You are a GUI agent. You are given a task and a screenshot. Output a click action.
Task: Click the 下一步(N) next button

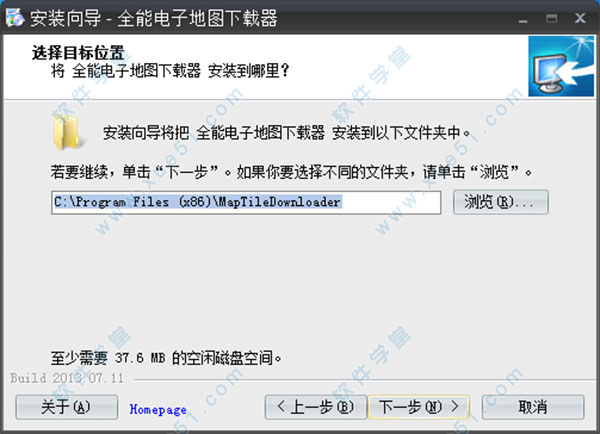pos(419,407)
